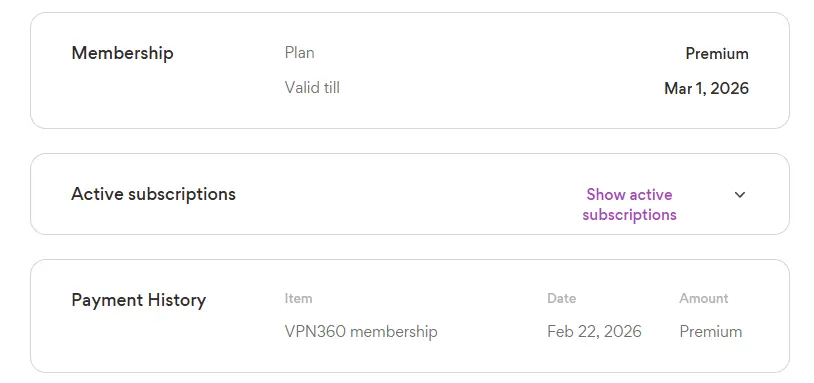Click the Payment History card panel
Image resolution: width=814 pixels, height=383 pixels.
tap(410, 316)
